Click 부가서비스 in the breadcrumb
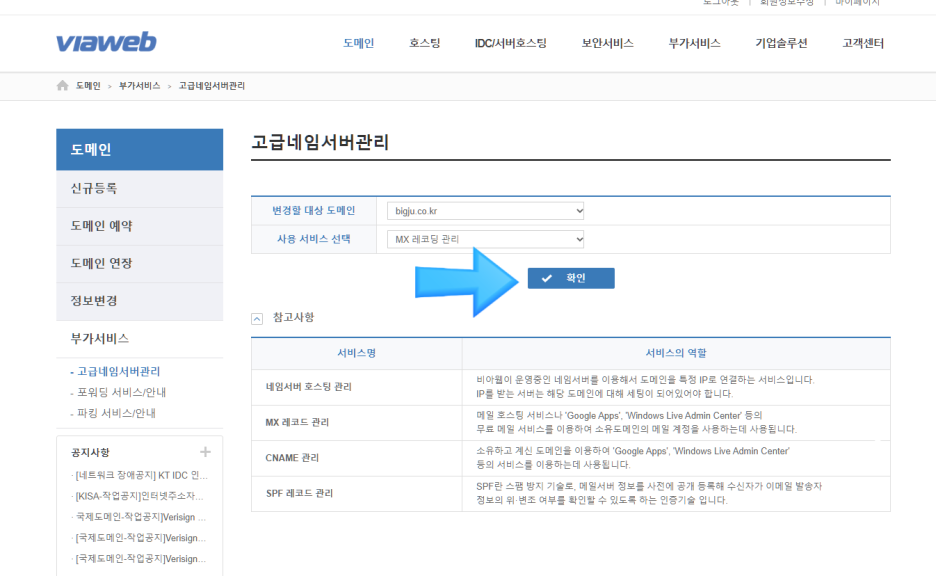Viewport: 936px width, 576px height. coord(140,86)
